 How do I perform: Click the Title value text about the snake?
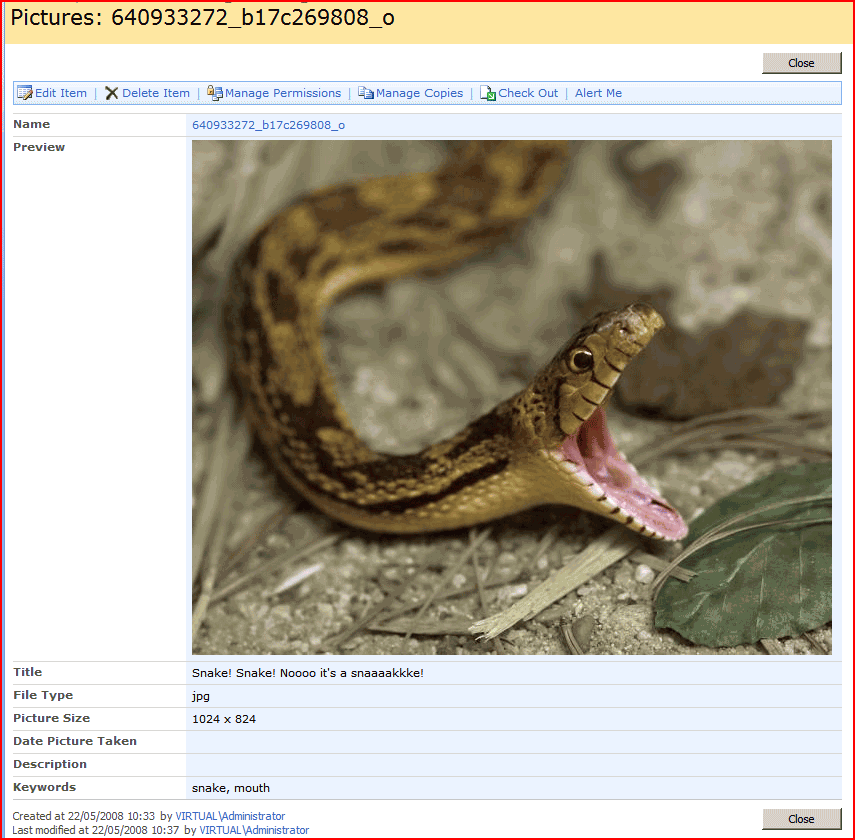tap(307, 673)
